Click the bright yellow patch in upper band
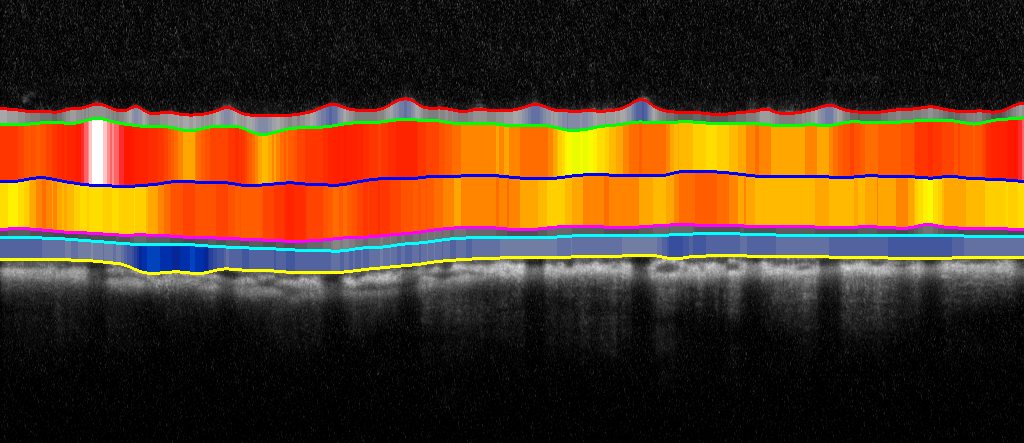The image size is (1024, 443). [578, 154]
